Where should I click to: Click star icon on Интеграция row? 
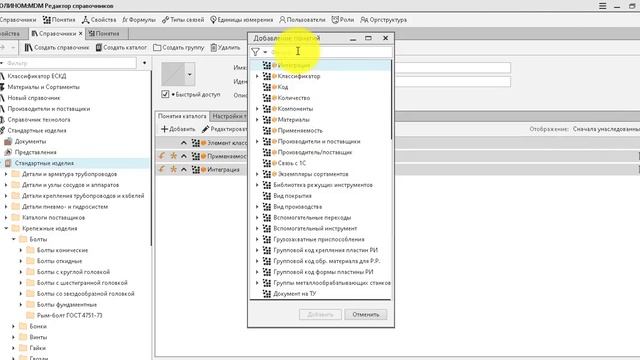tap(173, 169)
